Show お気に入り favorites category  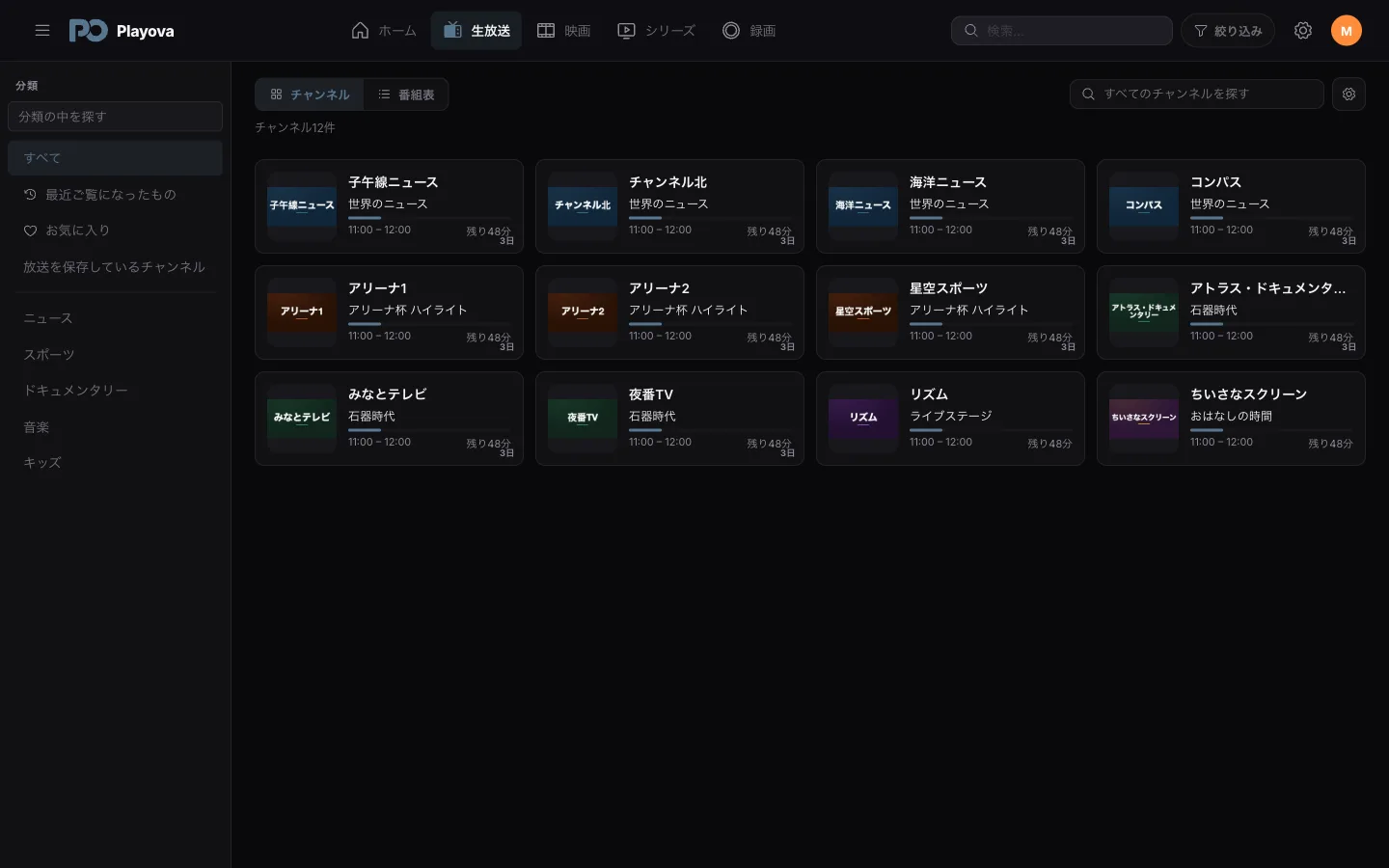click(115, 231)
